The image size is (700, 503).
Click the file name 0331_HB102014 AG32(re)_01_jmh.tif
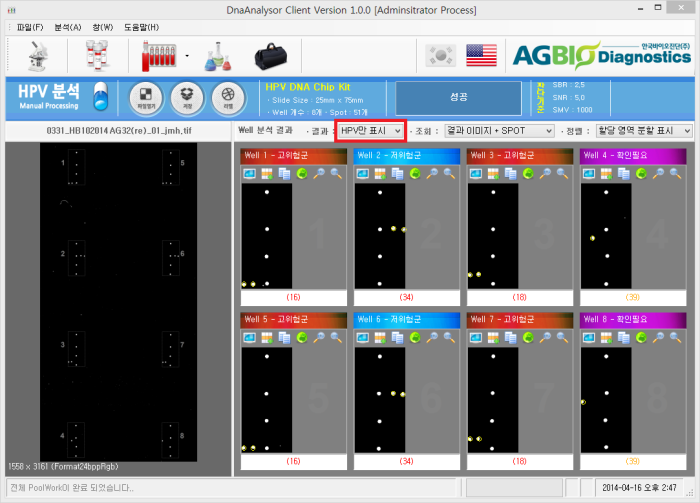coord(119,131)
